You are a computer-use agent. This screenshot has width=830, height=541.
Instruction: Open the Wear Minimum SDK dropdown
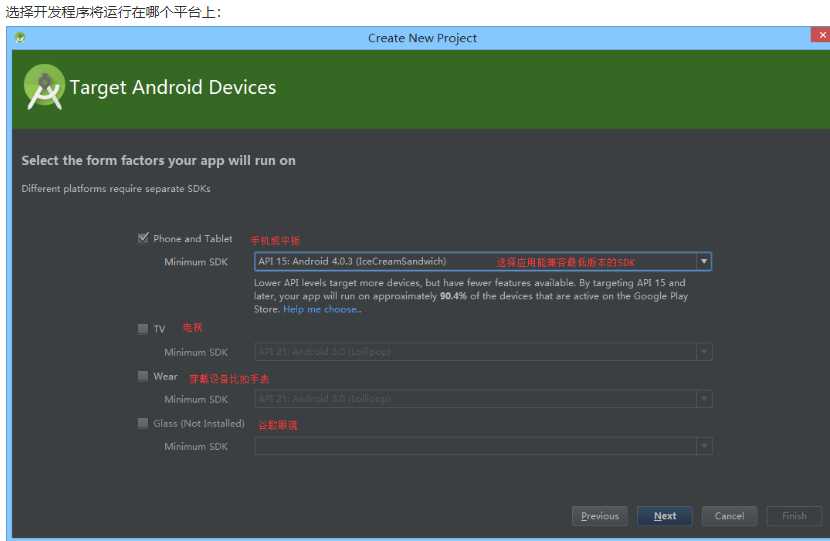pos(483,399)
